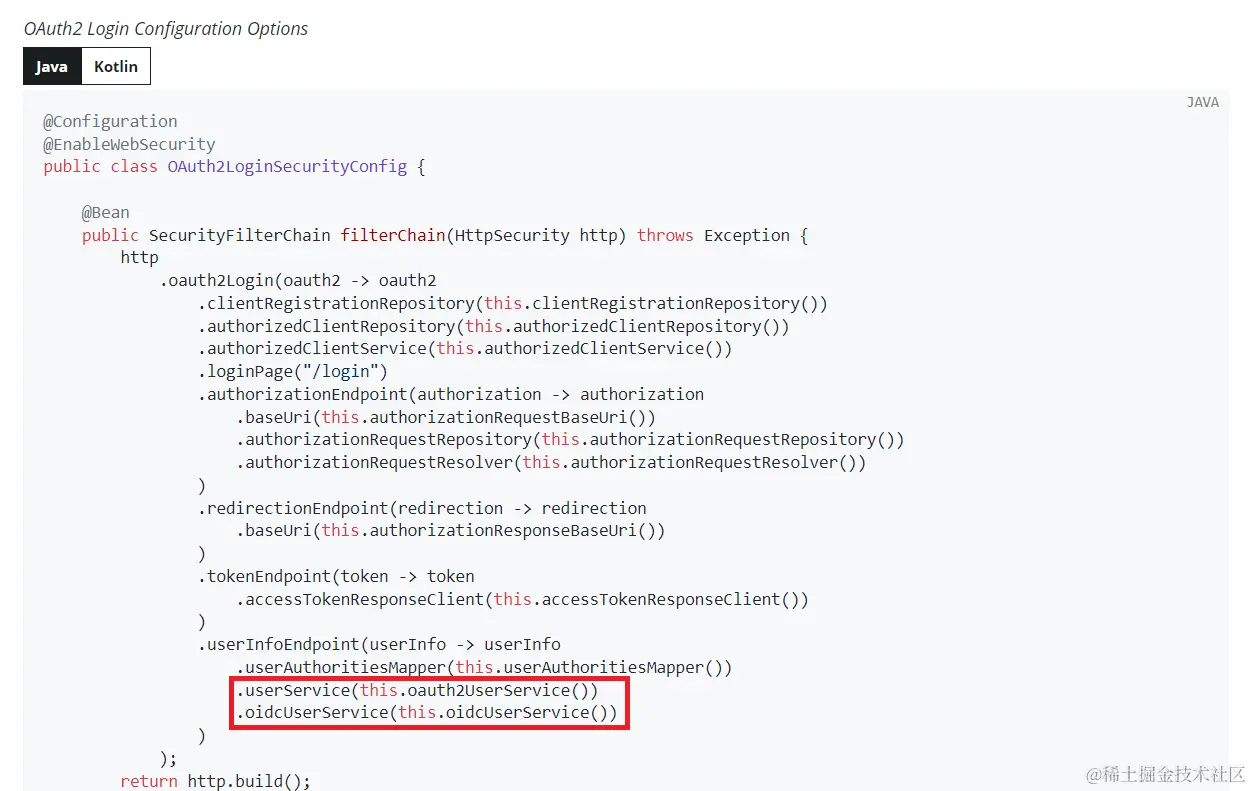
Task: Select the @Bean annotation line
Action: tap(105, 211)
